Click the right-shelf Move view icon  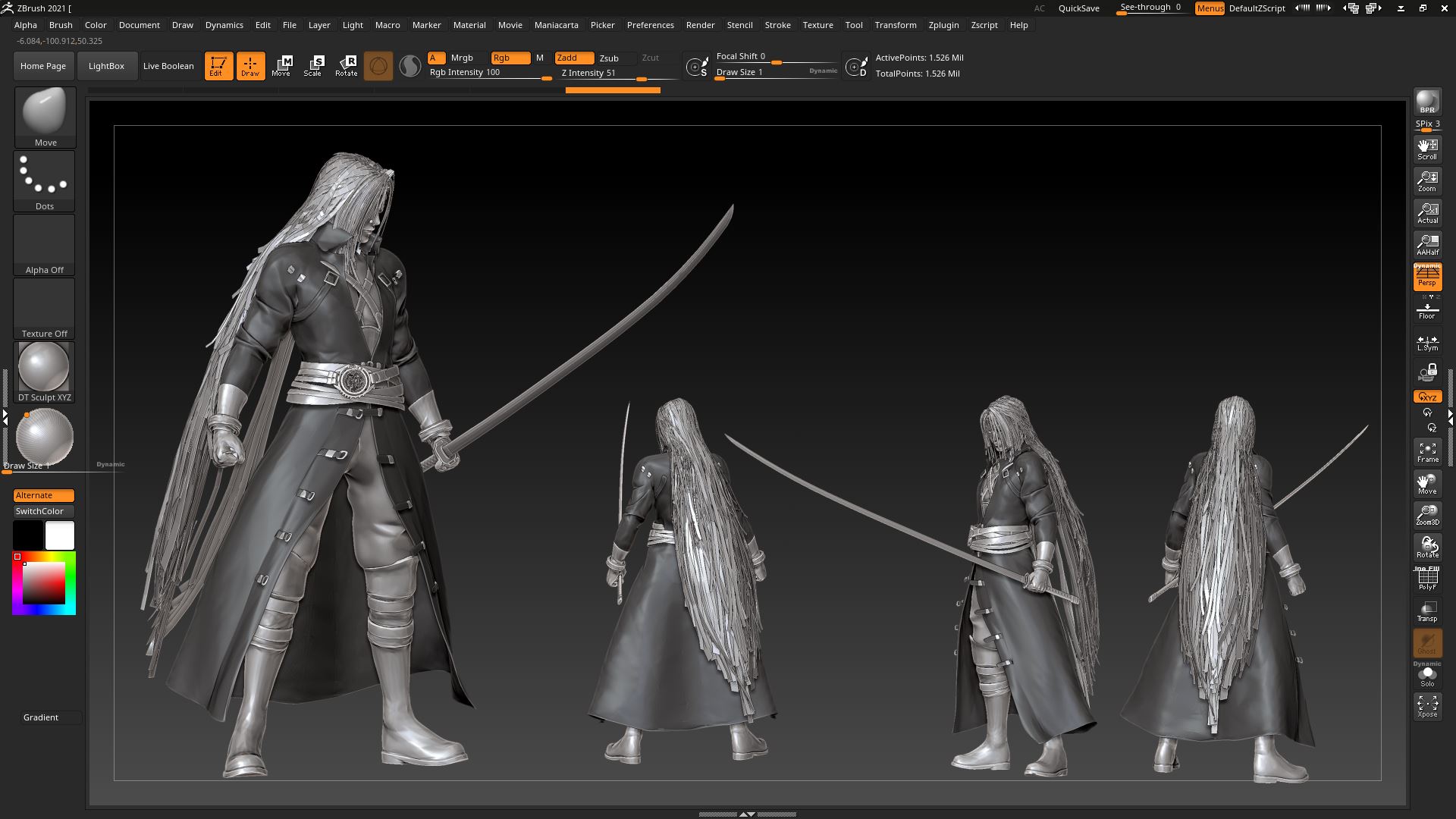click(x=1427, y=484)
